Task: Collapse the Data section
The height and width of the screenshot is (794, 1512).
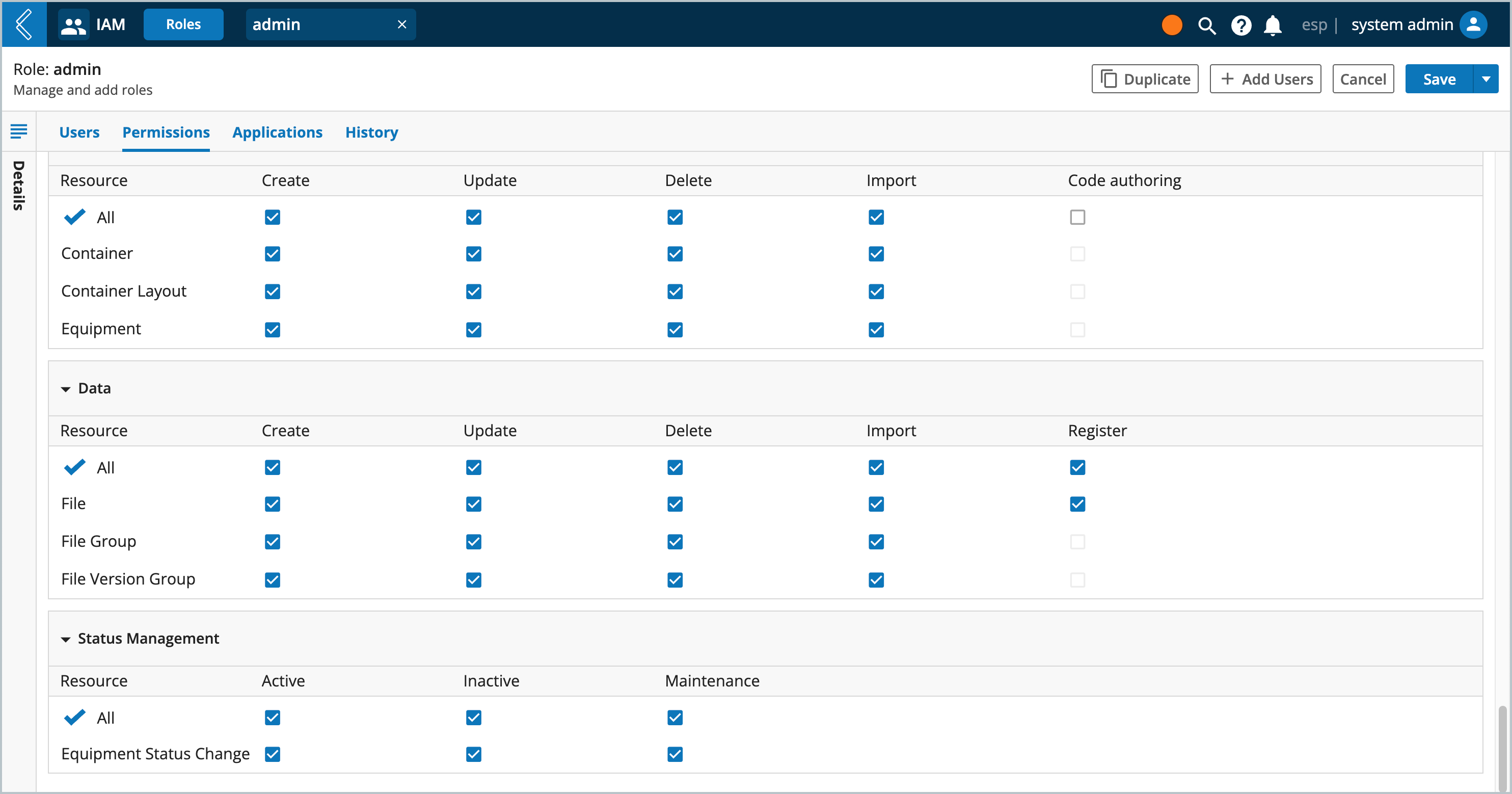Action: (66, 389)
